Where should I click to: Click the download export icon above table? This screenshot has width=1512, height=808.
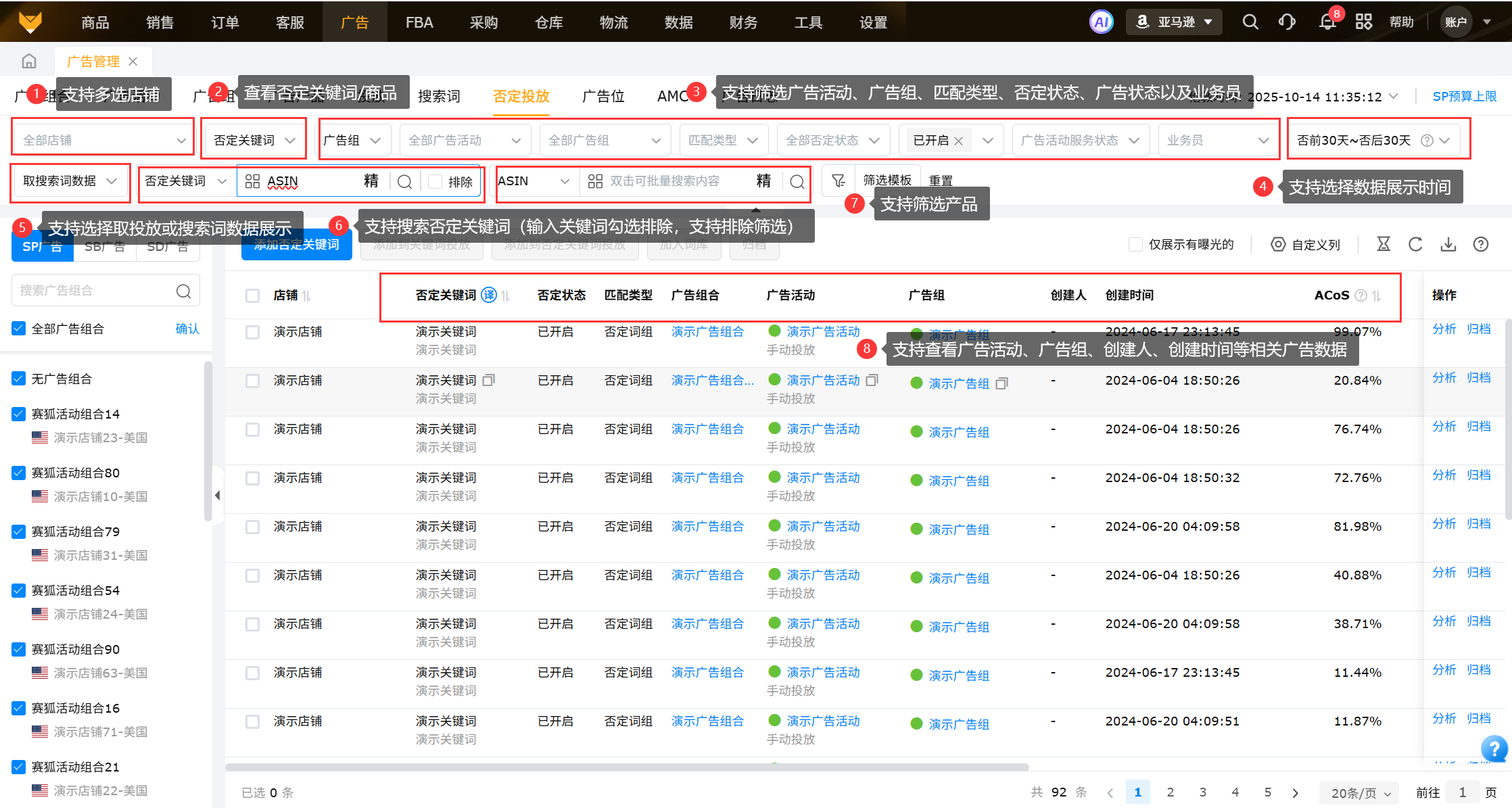pyautogui.click(x=1448, y=244)
